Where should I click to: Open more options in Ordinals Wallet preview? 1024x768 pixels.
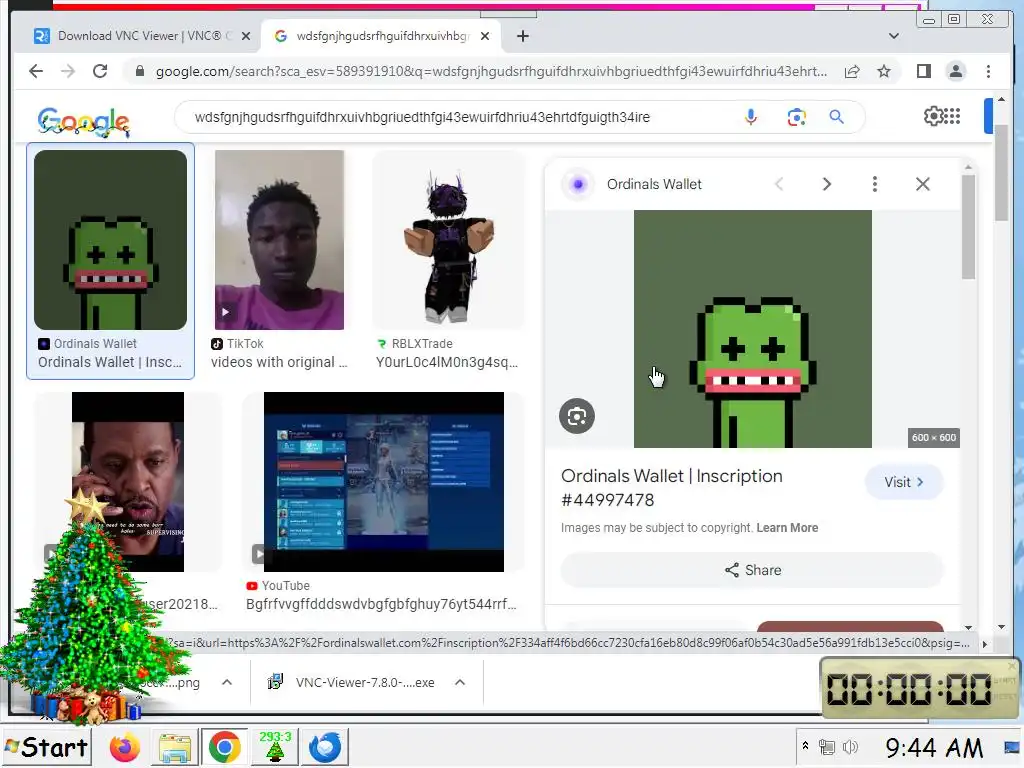pos(874,184)
